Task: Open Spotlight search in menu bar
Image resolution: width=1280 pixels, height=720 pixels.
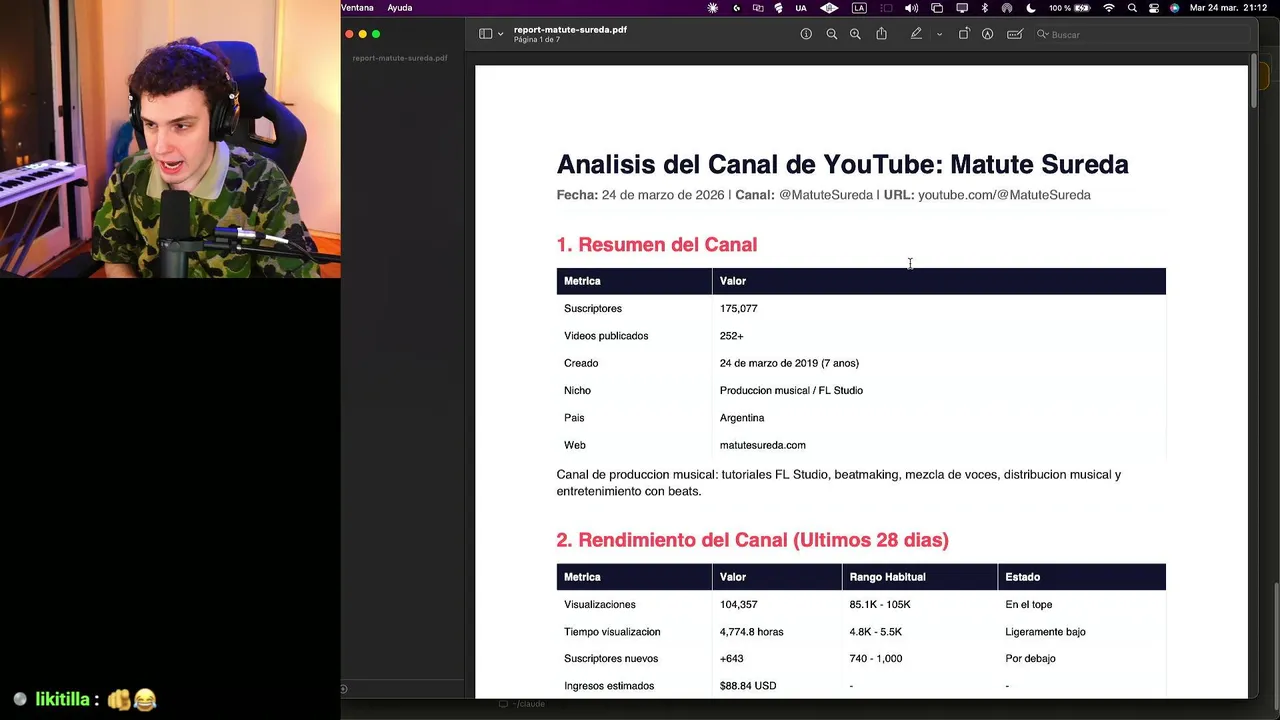Action: tap(1132, 8)
